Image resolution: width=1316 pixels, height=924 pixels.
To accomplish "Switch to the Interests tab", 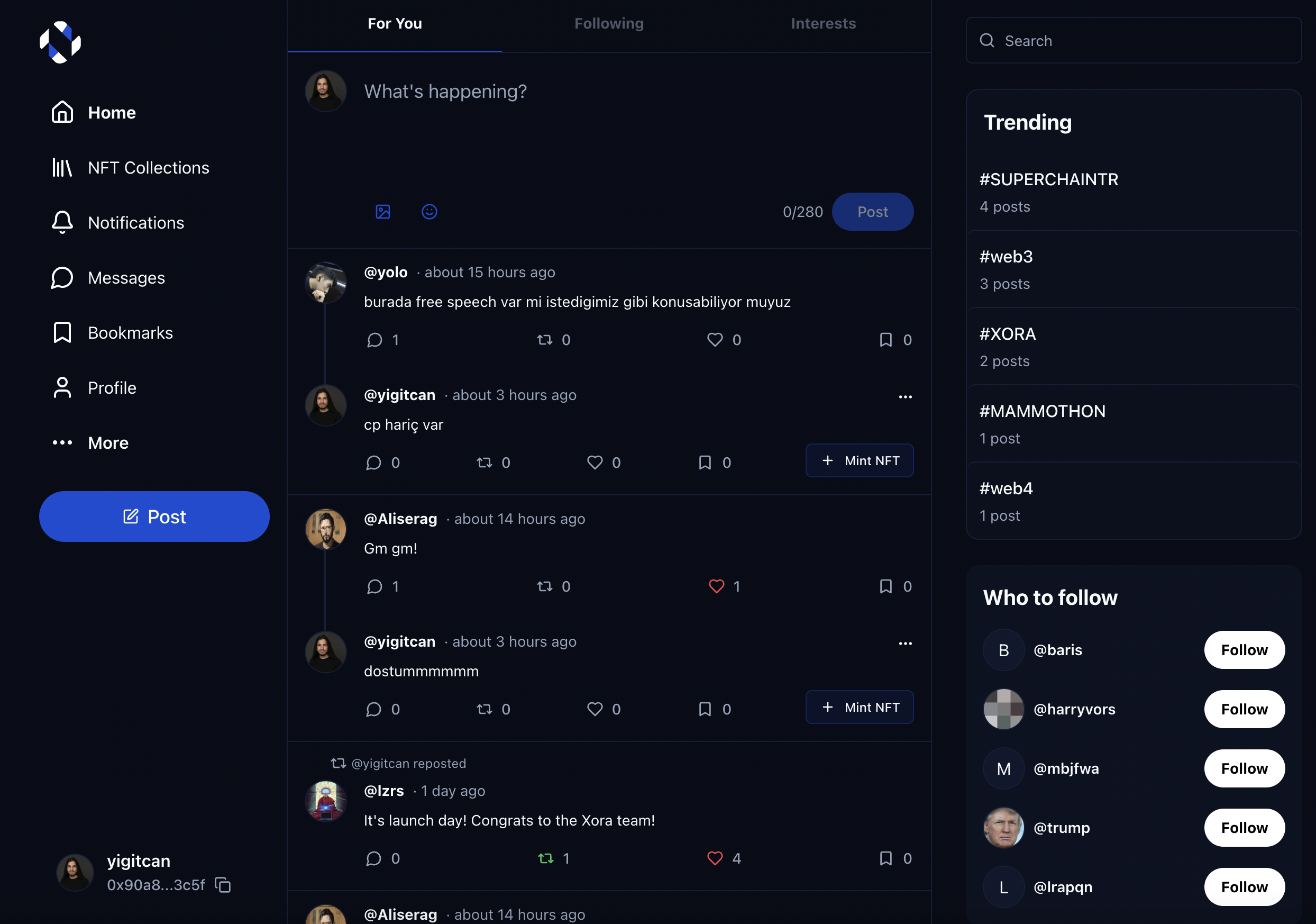I will pos(823,23).
